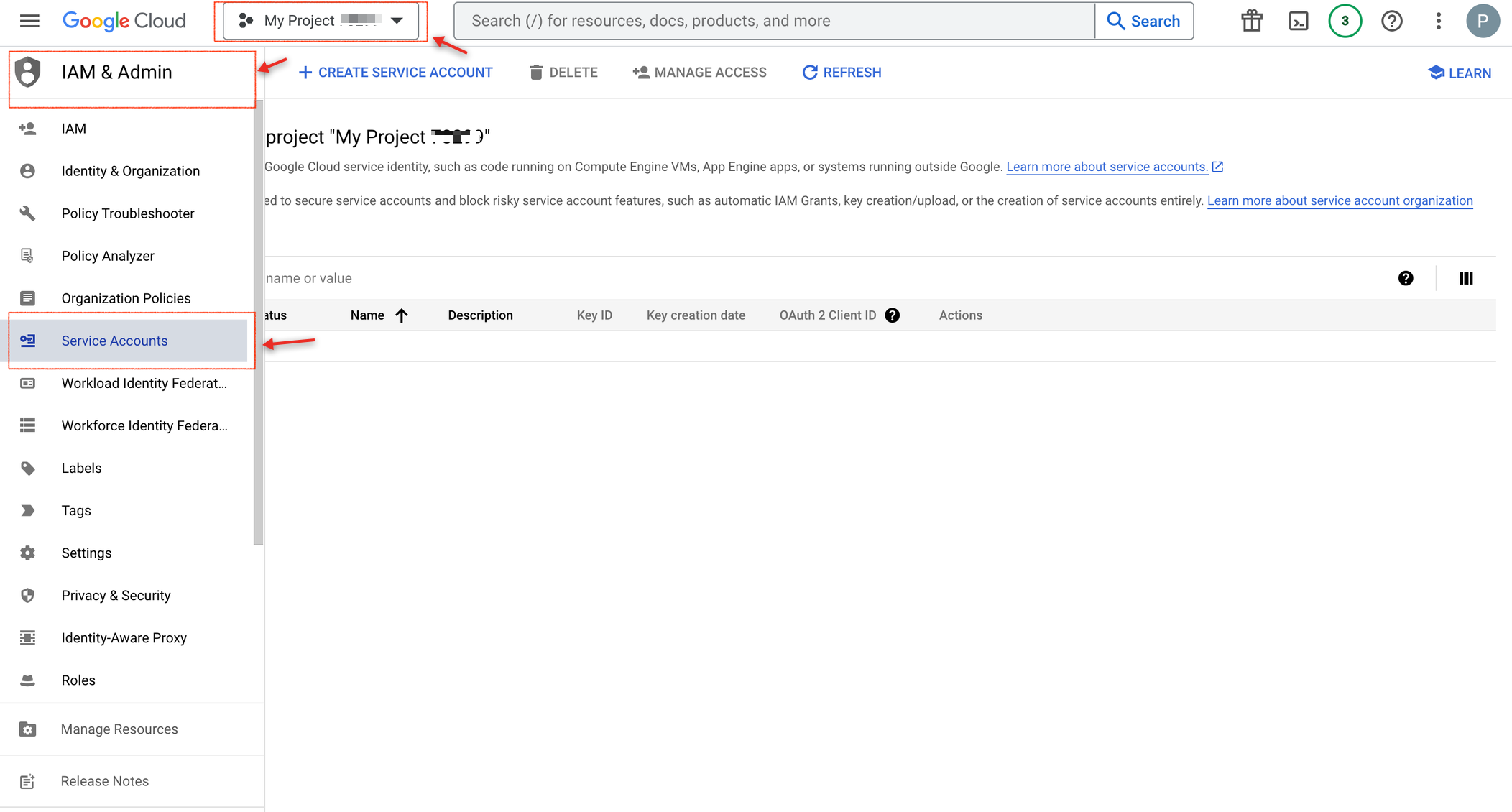Click the Refresh button
1512x812 pixels.
(842, 73)
